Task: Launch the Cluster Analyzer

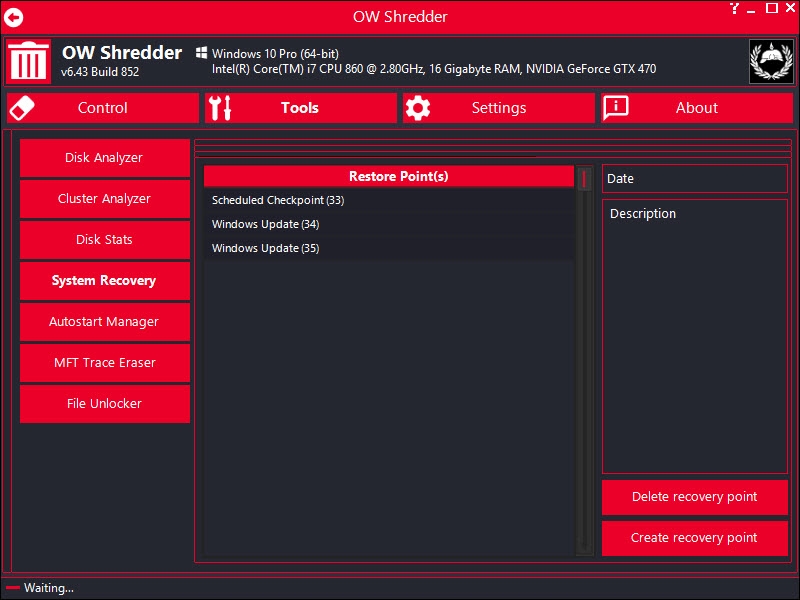Action: [x=105, y=199]
